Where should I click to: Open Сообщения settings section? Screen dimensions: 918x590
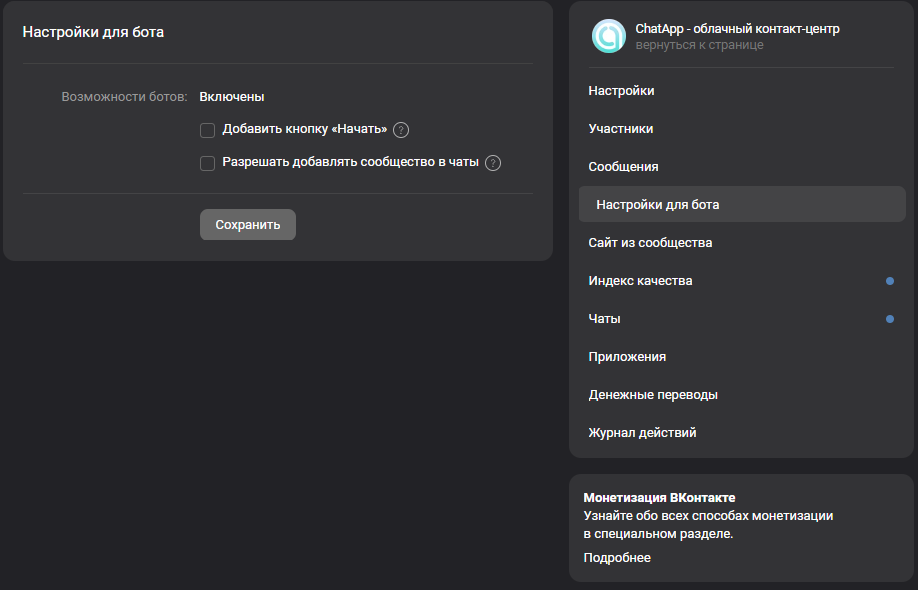pos(623,167)
